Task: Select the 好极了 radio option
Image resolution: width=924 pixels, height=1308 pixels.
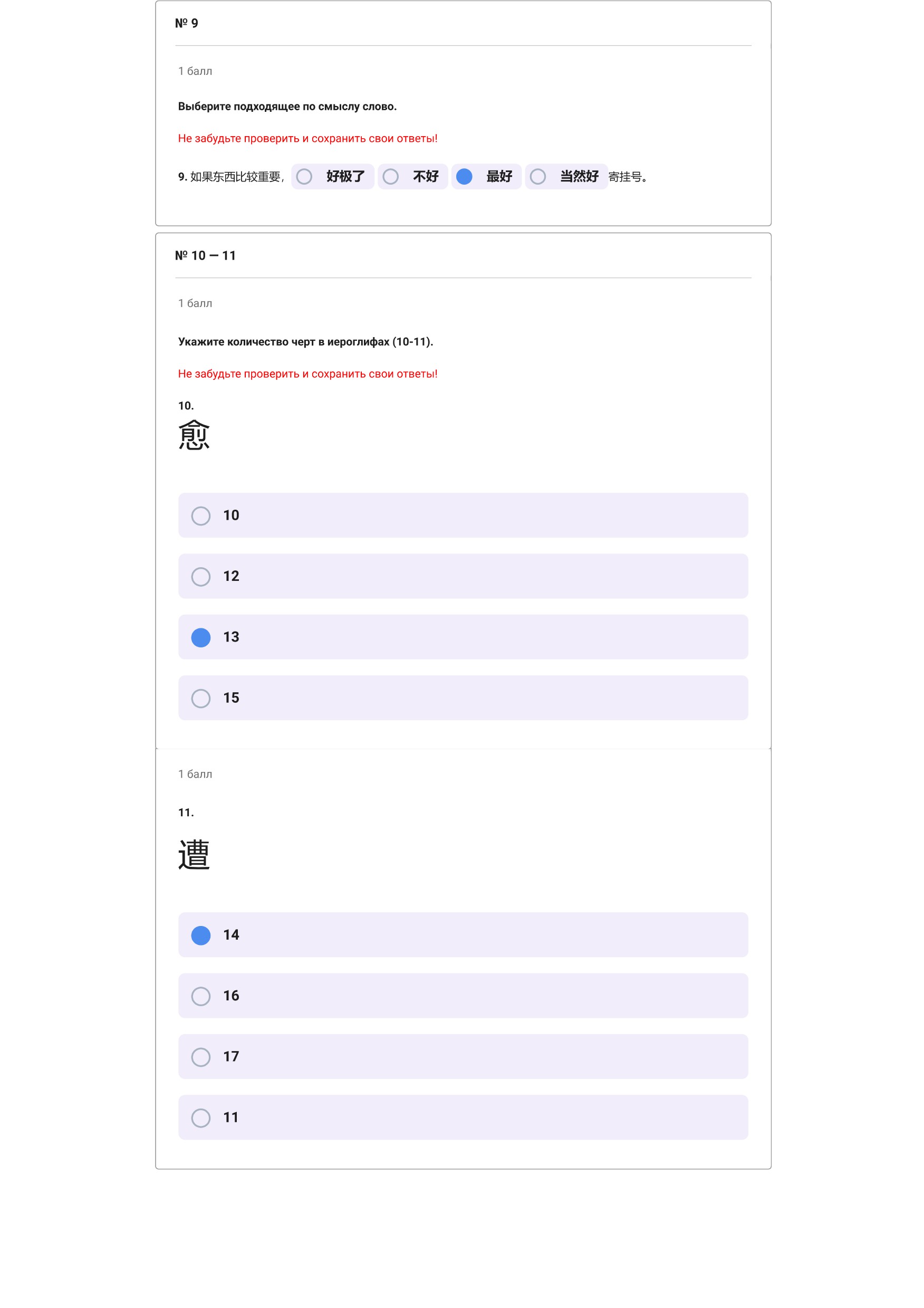Action: pos(332,177)
